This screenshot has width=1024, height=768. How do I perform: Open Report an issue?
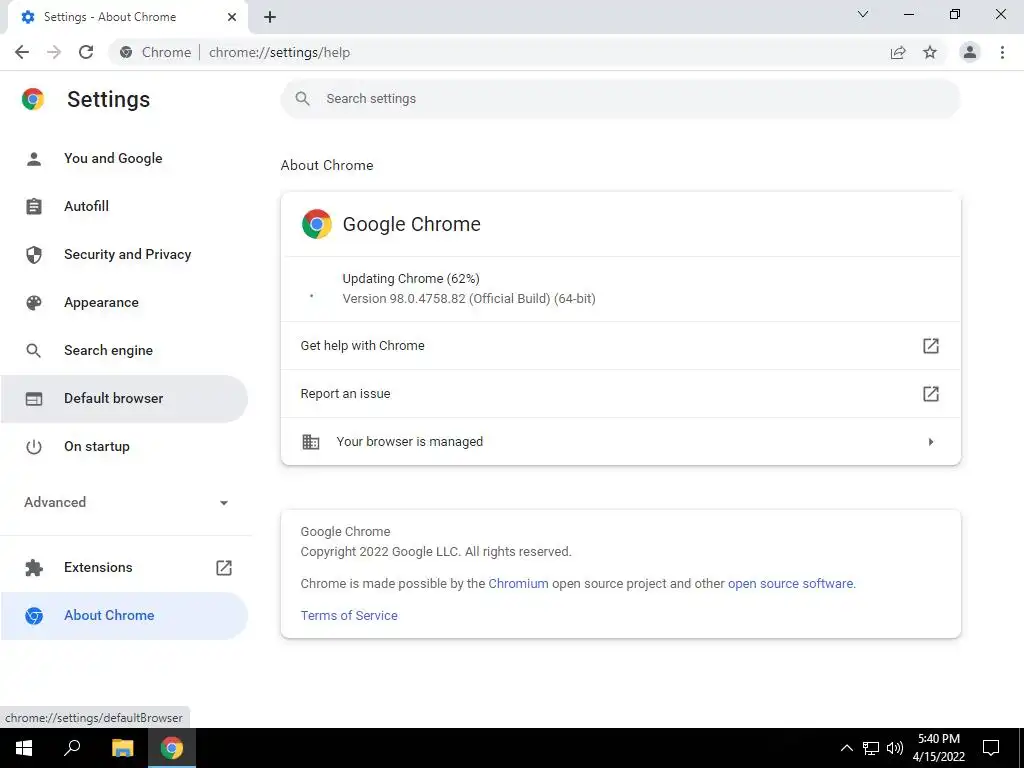(x=620, y=394)
